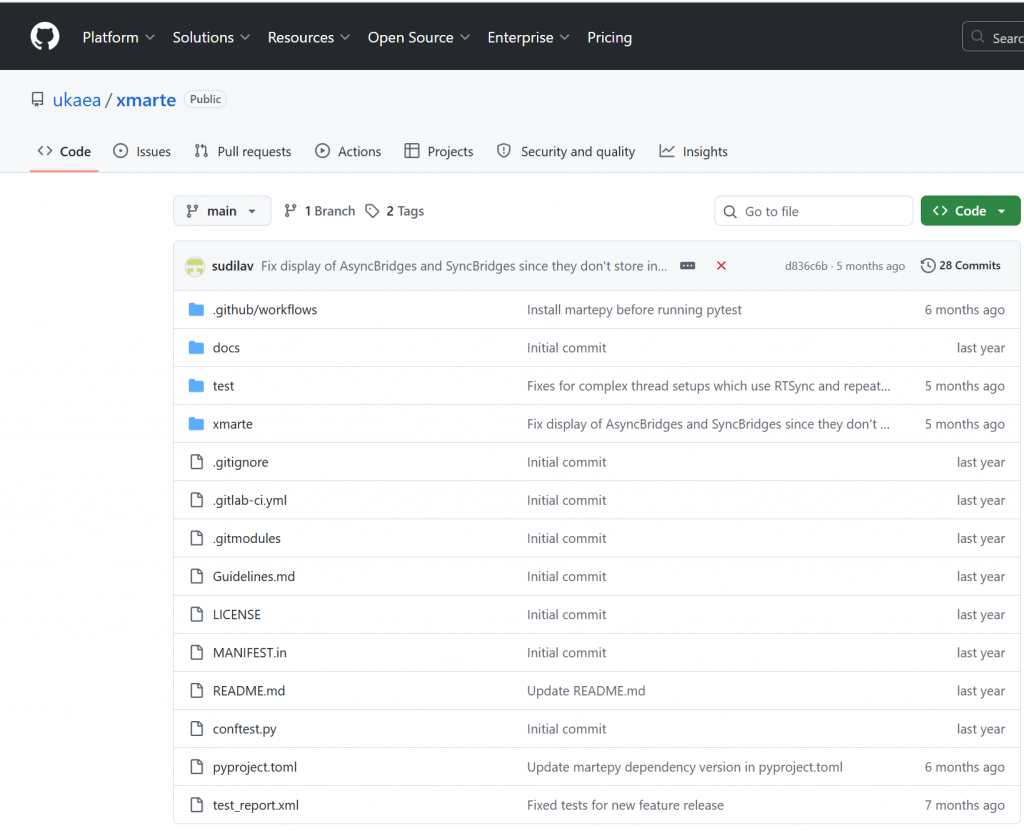Open the Pricing page link
Viewport: 1024px width, 831px height.
point(609,37)
